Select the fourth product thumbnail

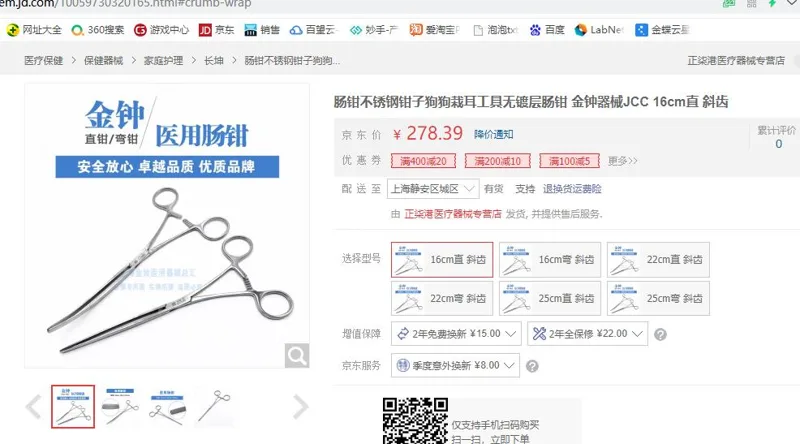tap(214, 407)
